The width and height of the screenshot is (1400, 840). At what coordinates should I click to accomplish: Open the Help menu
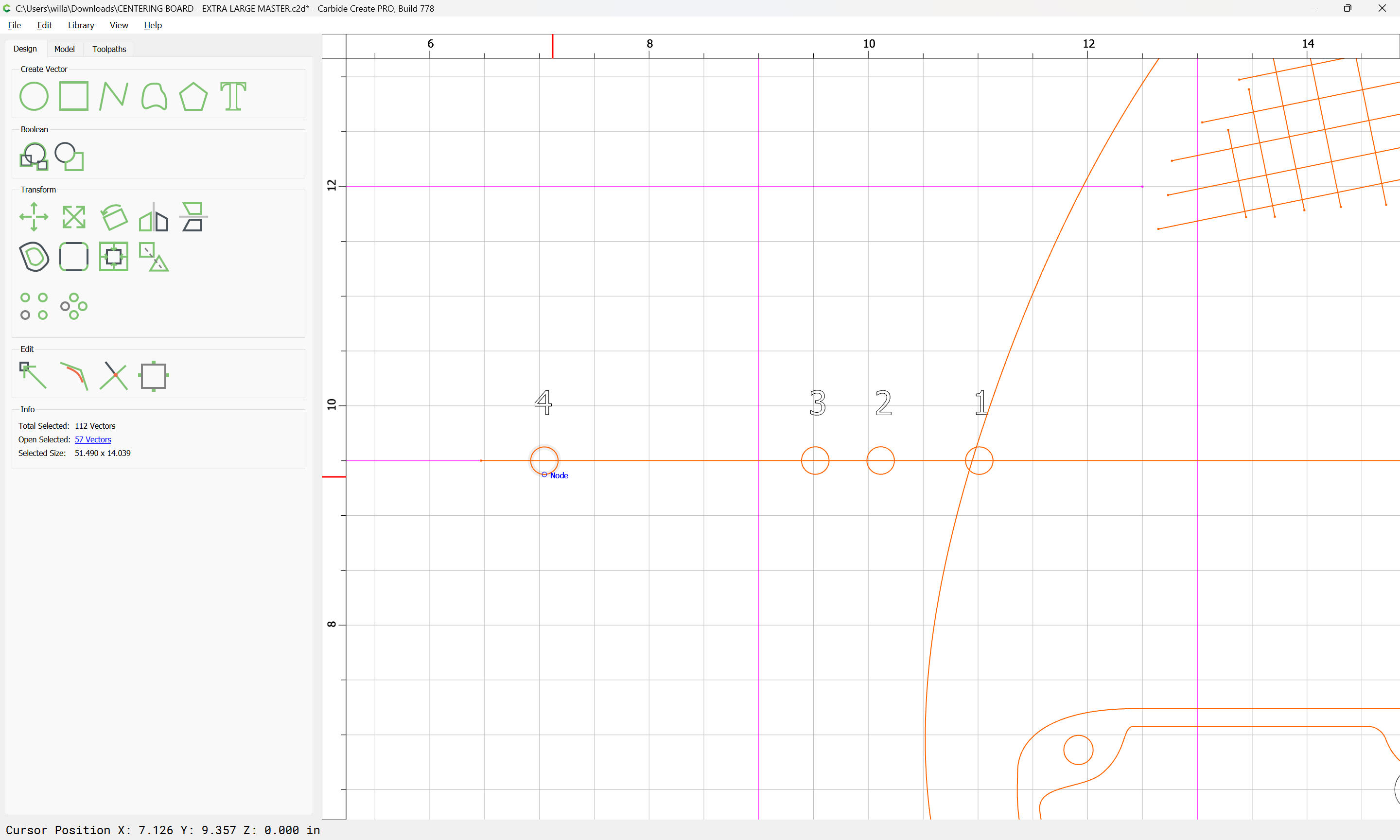click(x=153, y=25)
